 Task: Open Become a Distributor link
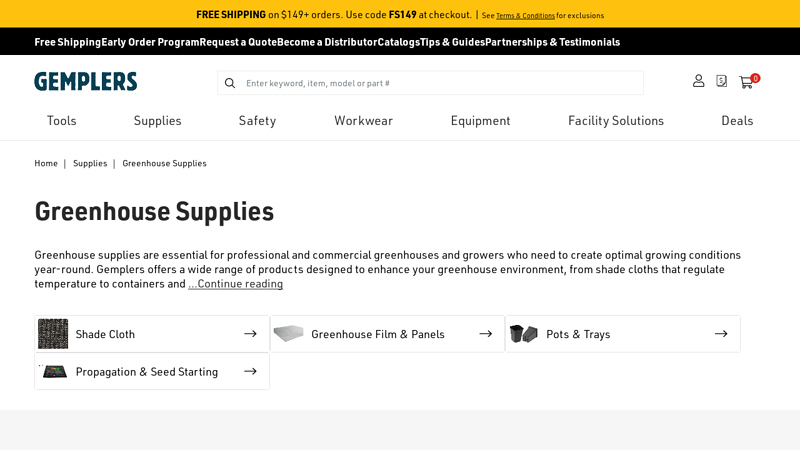click(327, 42)
